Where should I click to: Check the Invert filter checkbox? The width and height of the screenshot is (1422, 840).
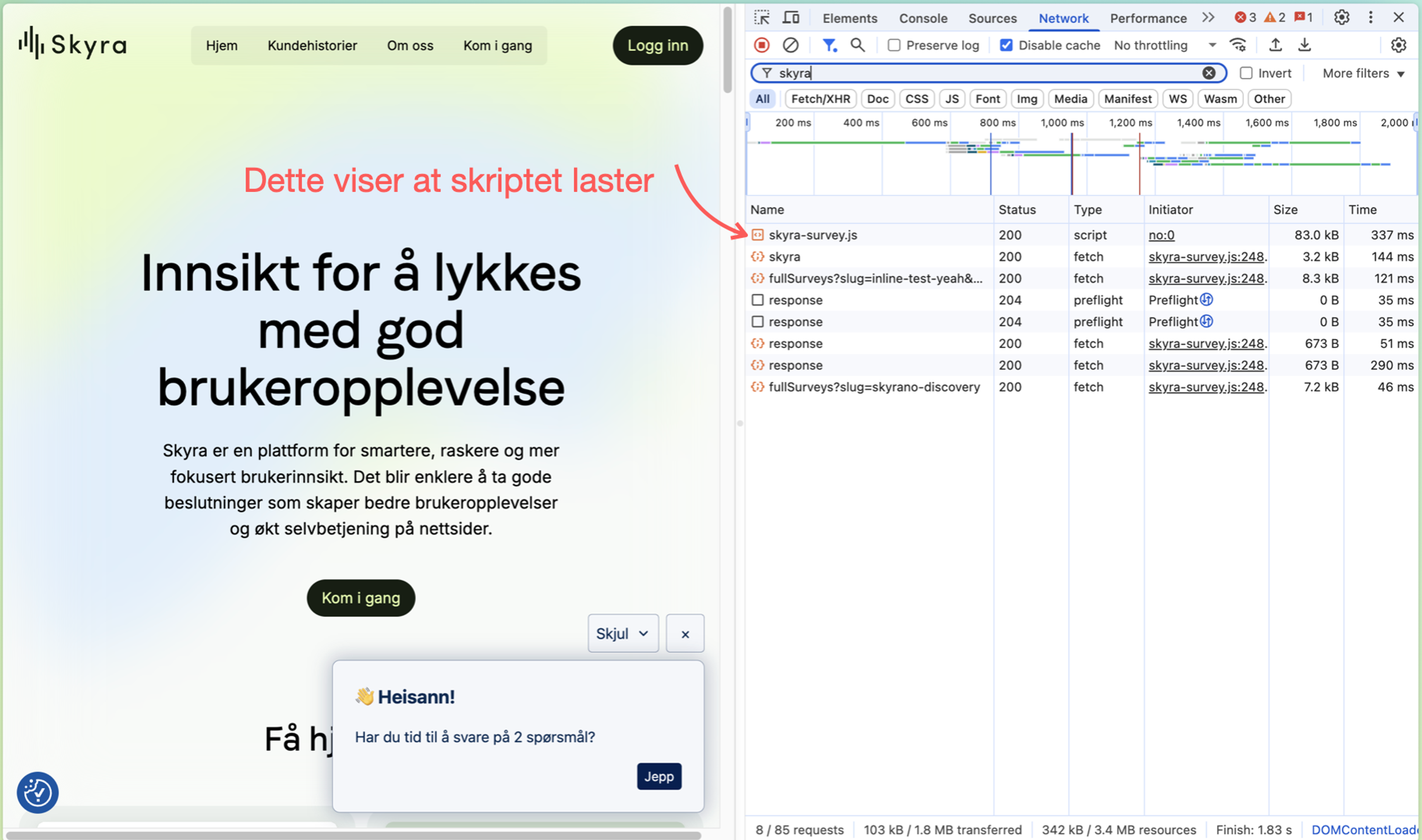1246,73
